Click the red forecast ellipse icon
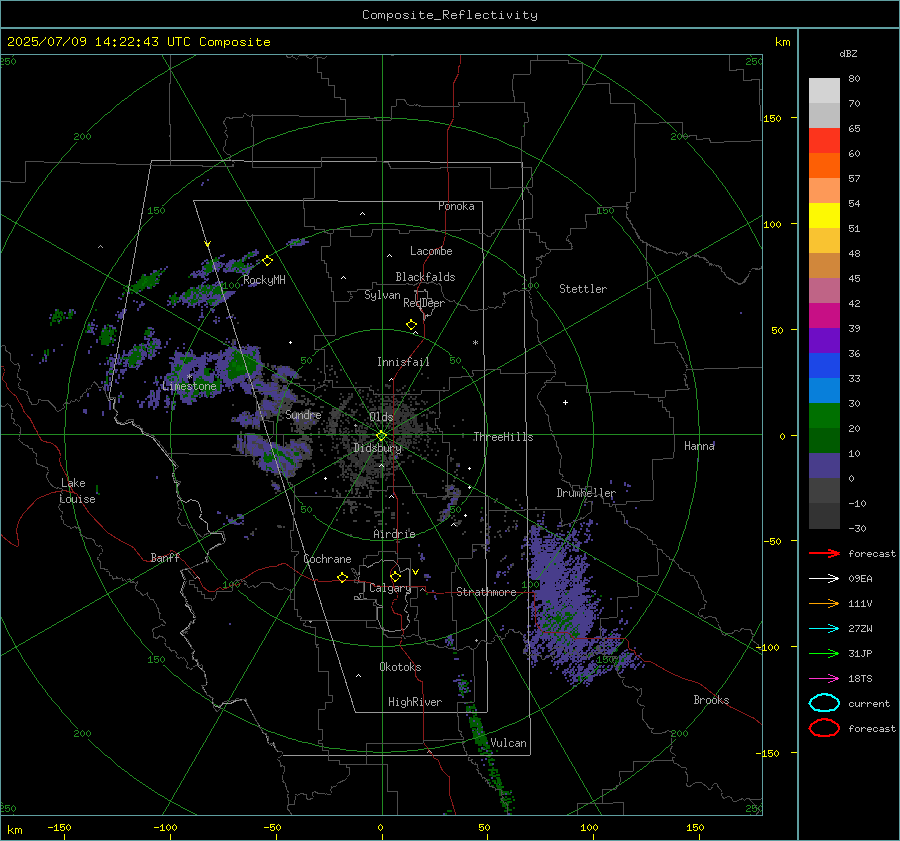 824,728
